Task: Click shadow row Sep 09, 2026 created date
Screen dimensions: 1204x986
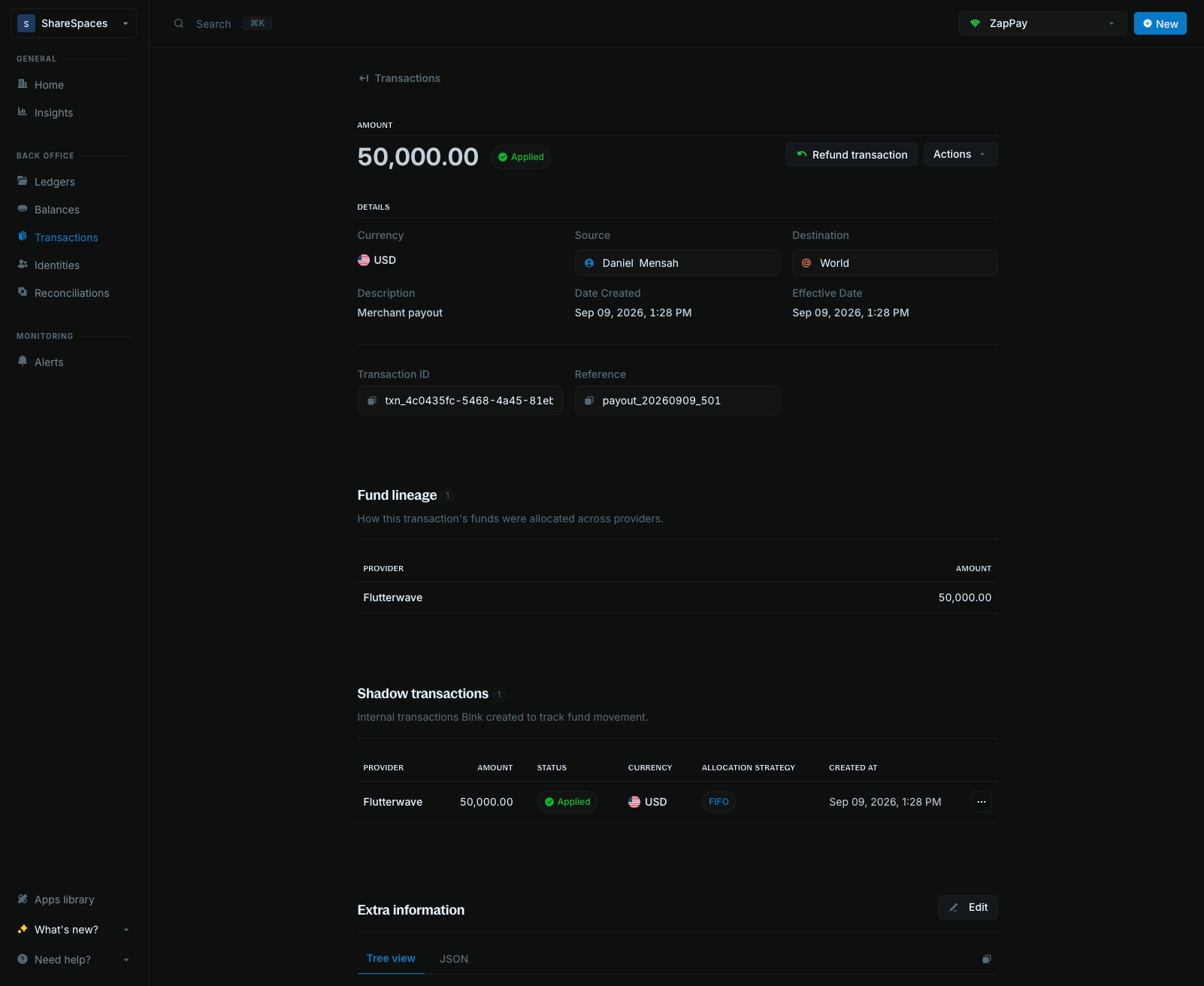Action: coord(885,802)
